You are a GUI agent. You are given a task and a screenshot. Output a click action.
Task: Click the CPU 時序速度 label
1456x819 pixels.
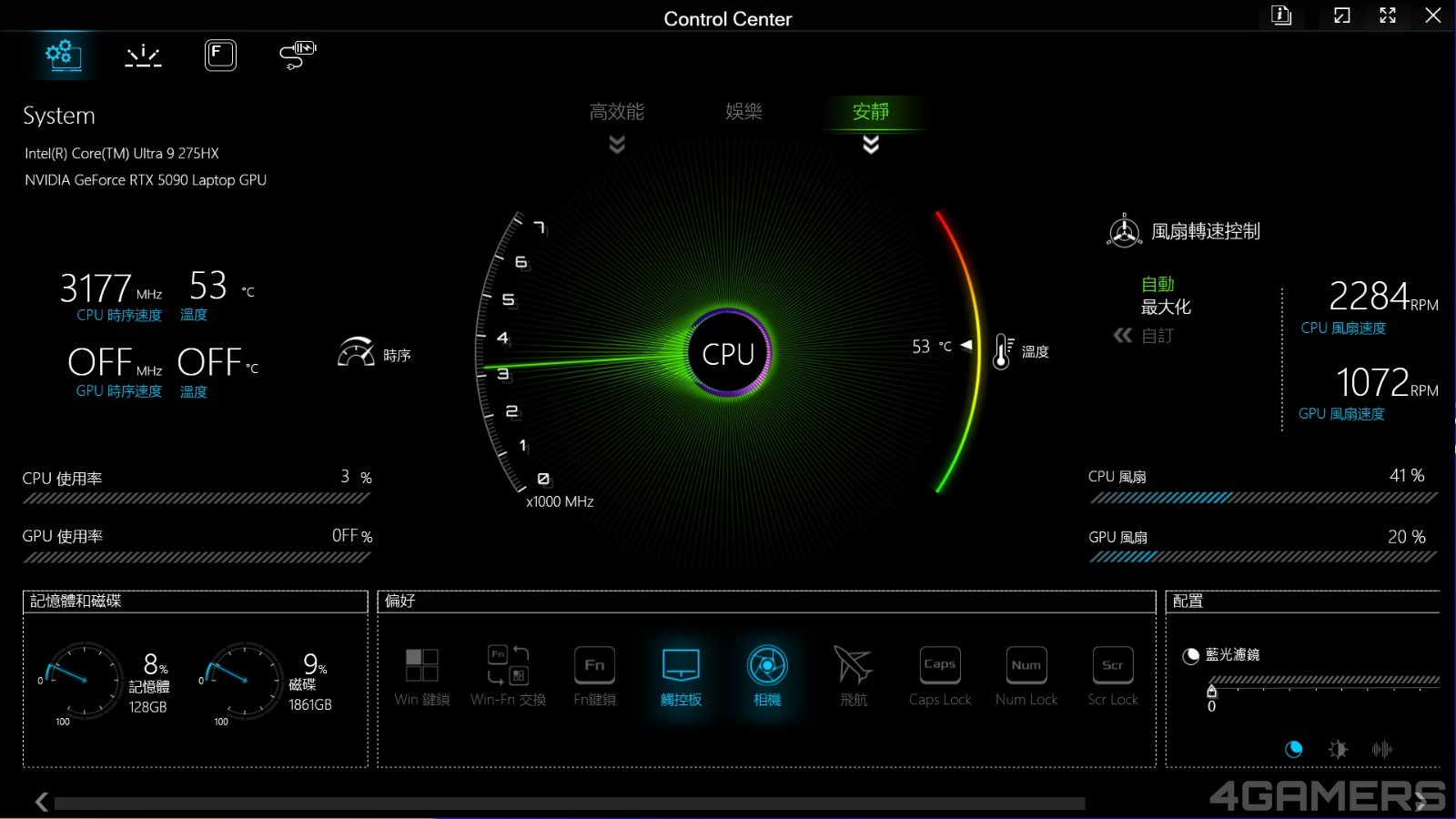point(119,315)
